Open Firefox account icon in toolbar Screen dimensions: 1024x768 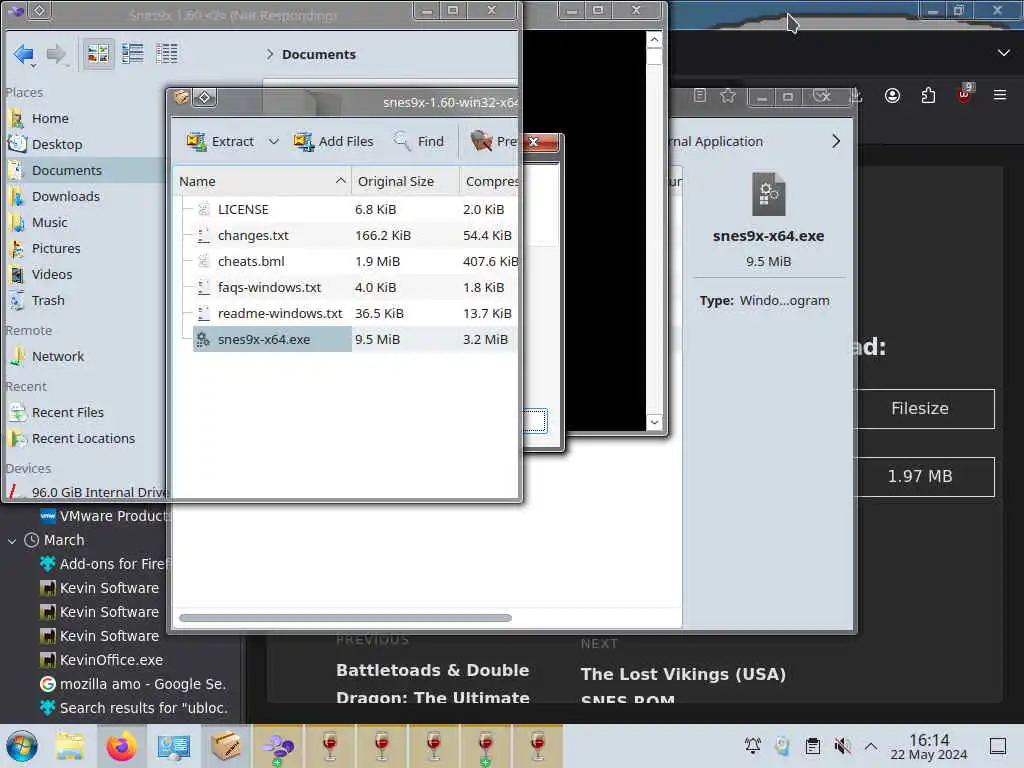pos(892,96)
